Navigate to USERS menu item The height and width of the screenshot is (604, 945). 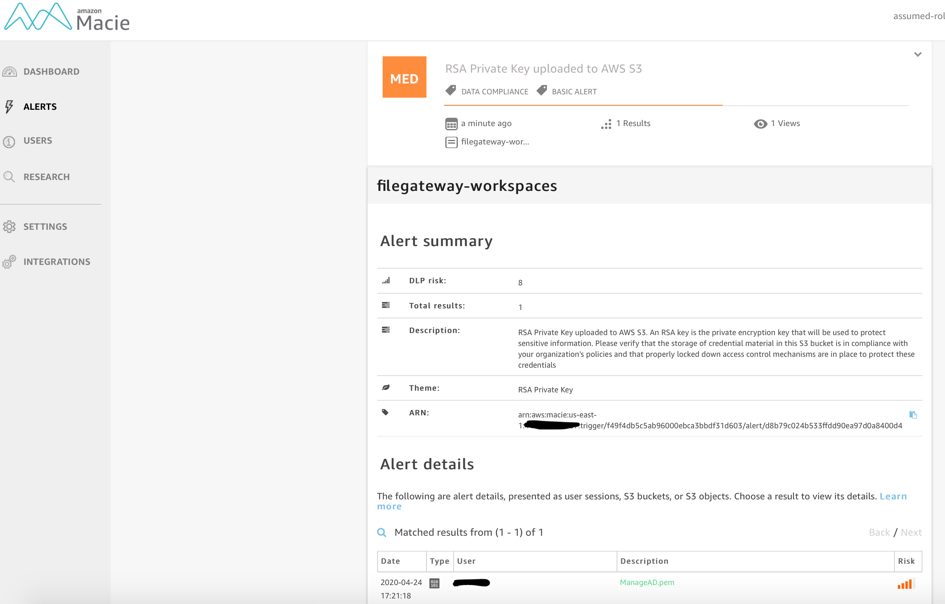37,140
